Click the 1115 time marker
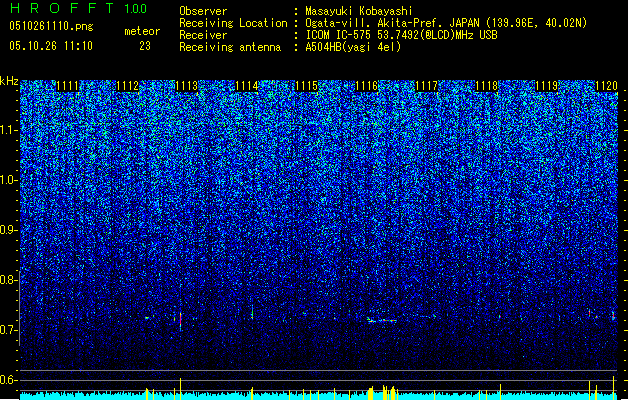The width and height of the screenshot is (629, 400). point(306,86)
